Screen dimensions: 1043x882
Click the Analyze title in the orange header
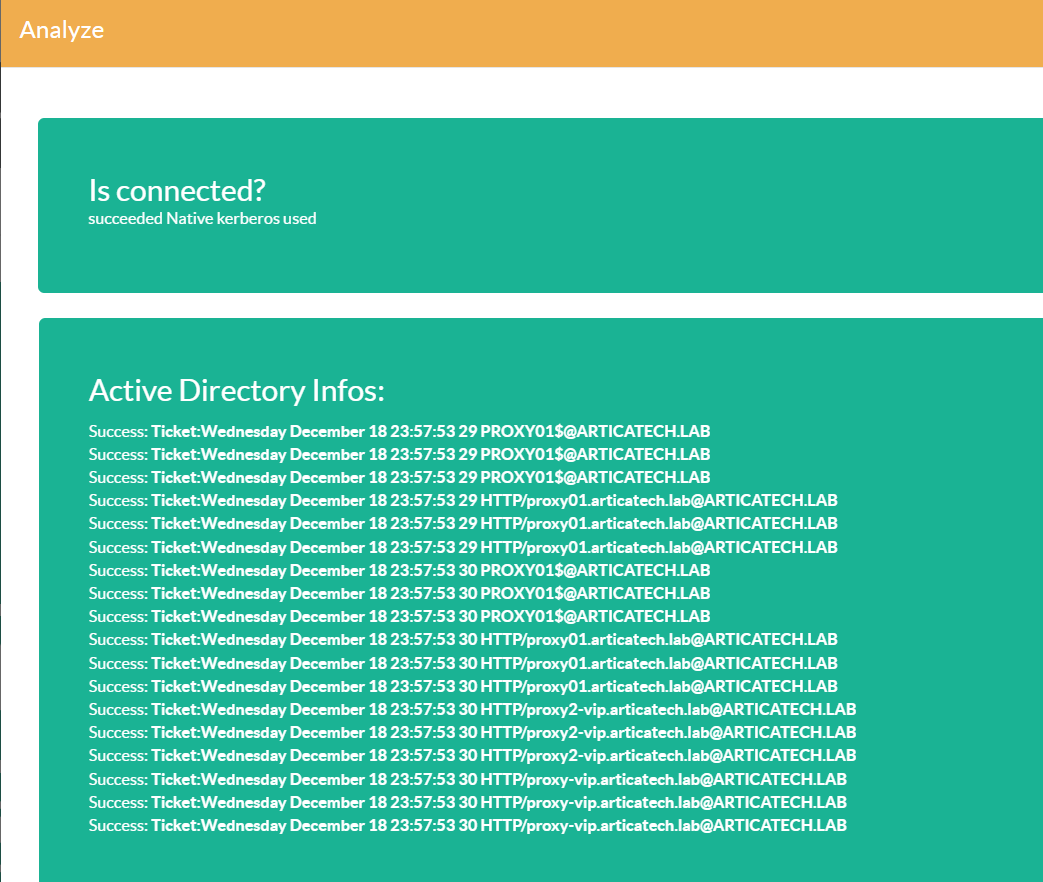[62, 30]
